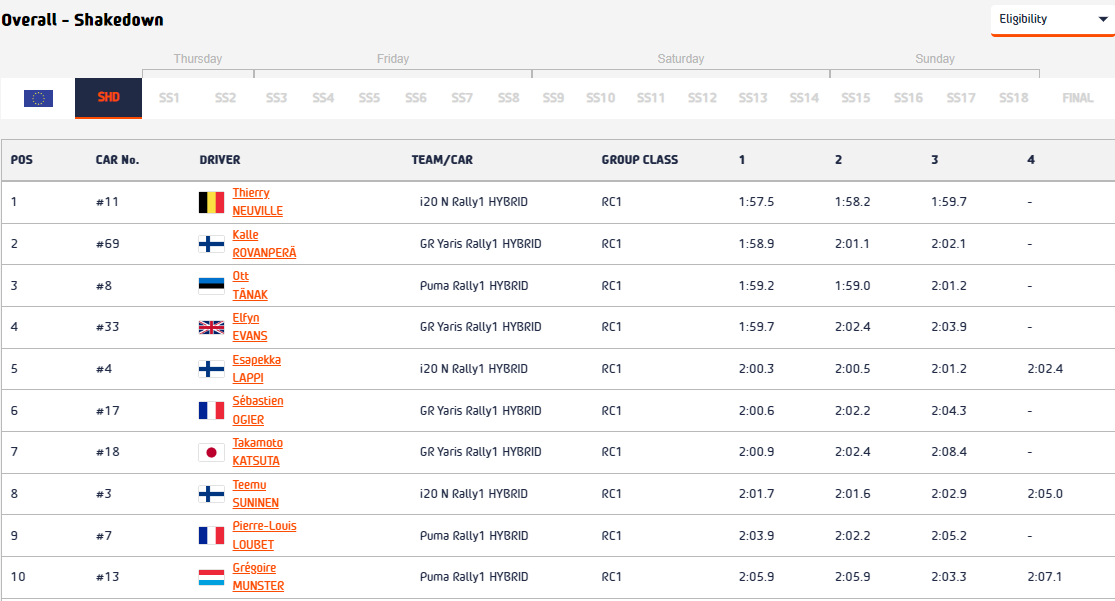This screenshot has height=601, width=1115.
Task: Click Neuville's first run time 1:57.5
Action: point(757,202)
